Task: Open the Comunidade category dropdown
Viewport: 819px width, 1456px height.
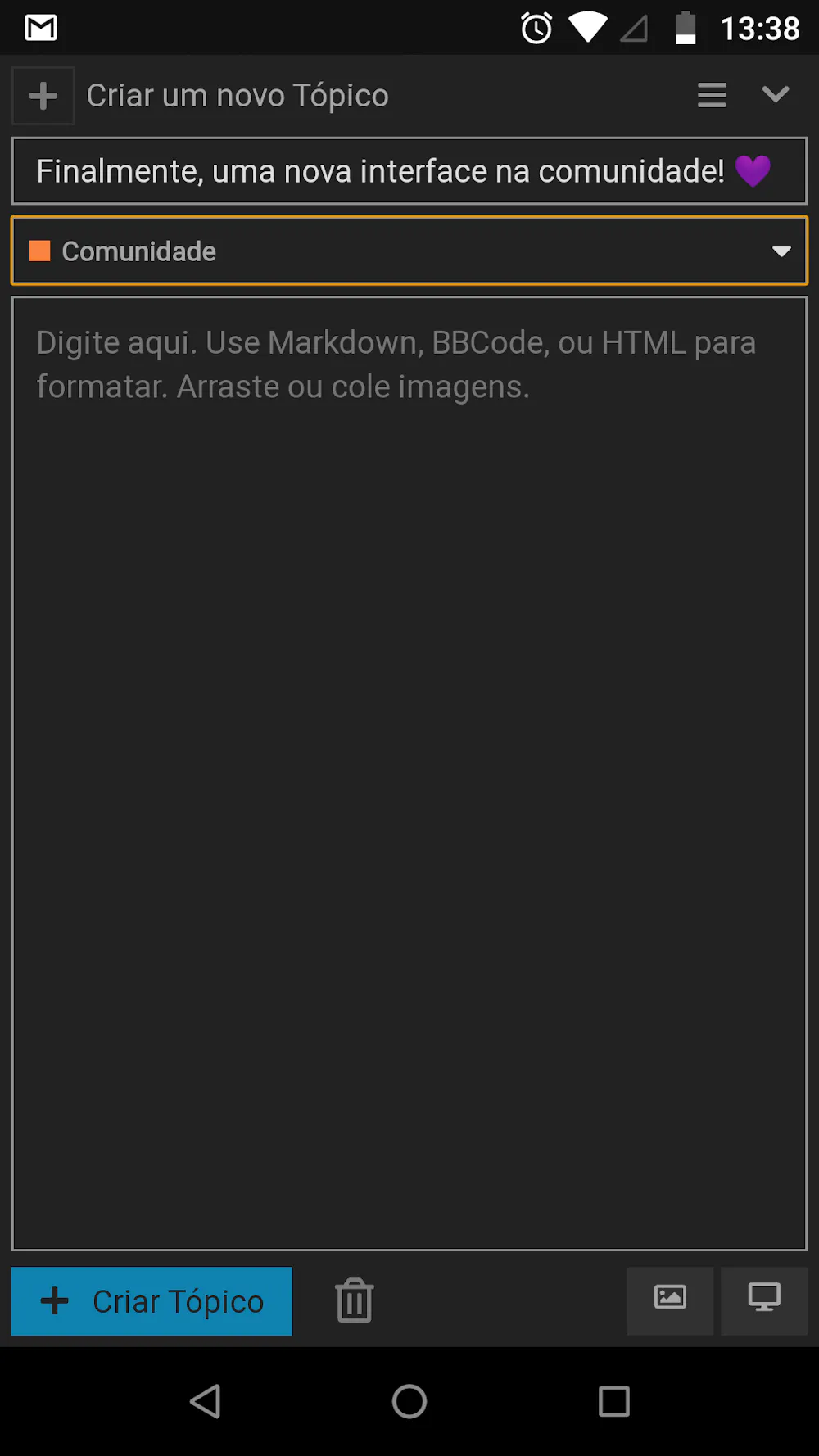Action: coord(409,251)
